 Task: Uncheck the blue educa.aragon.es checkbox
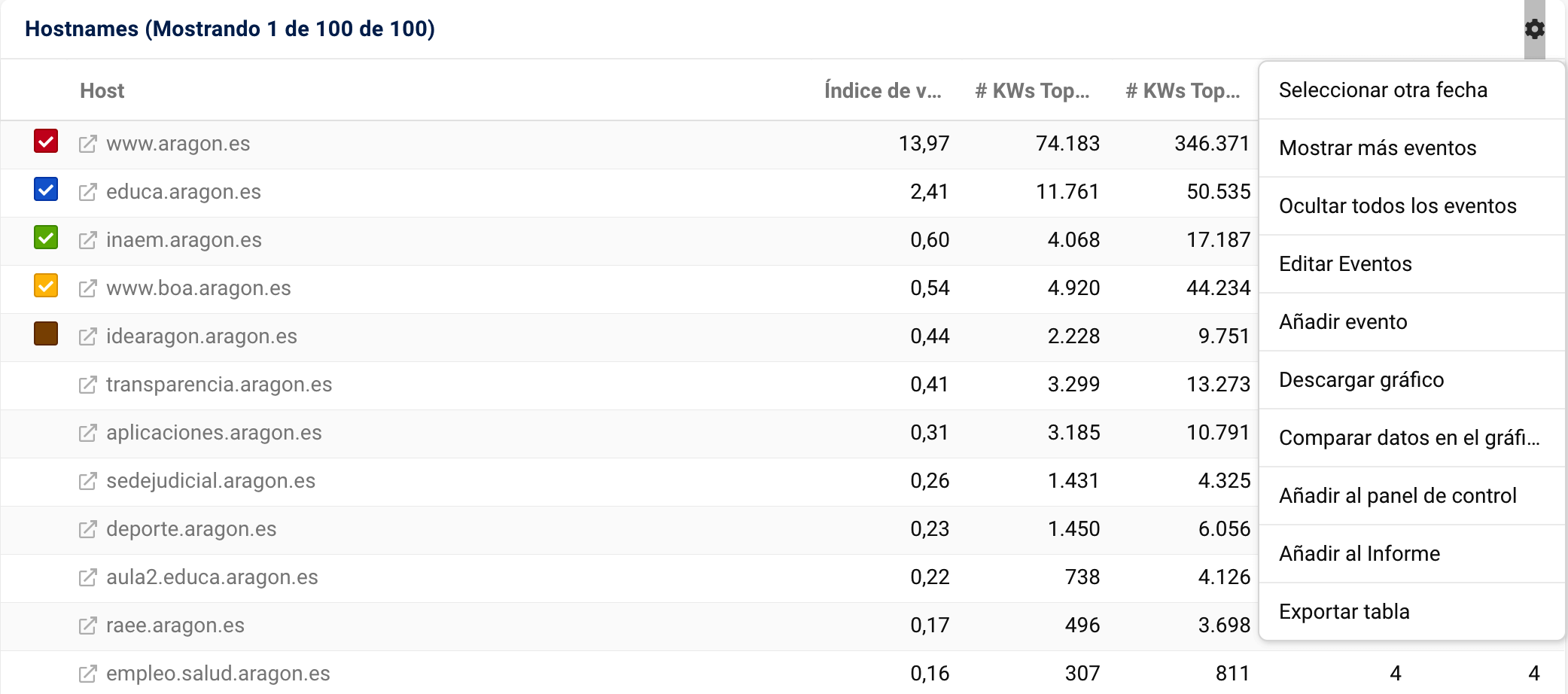click(x=46, y=190)
